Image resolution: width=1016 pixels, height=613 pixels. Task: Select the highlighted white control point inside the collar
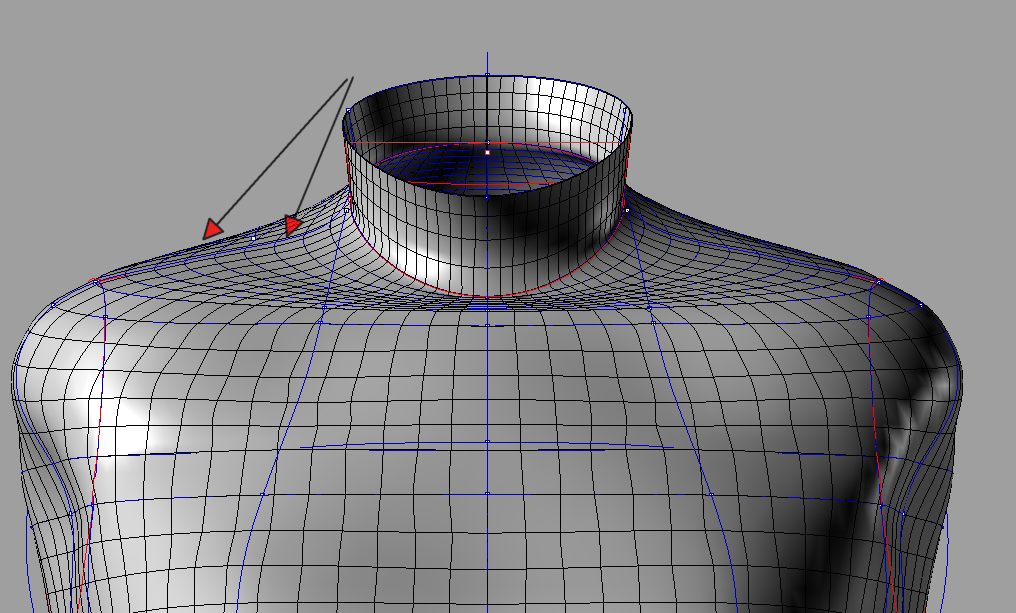(x=488, y=152)
